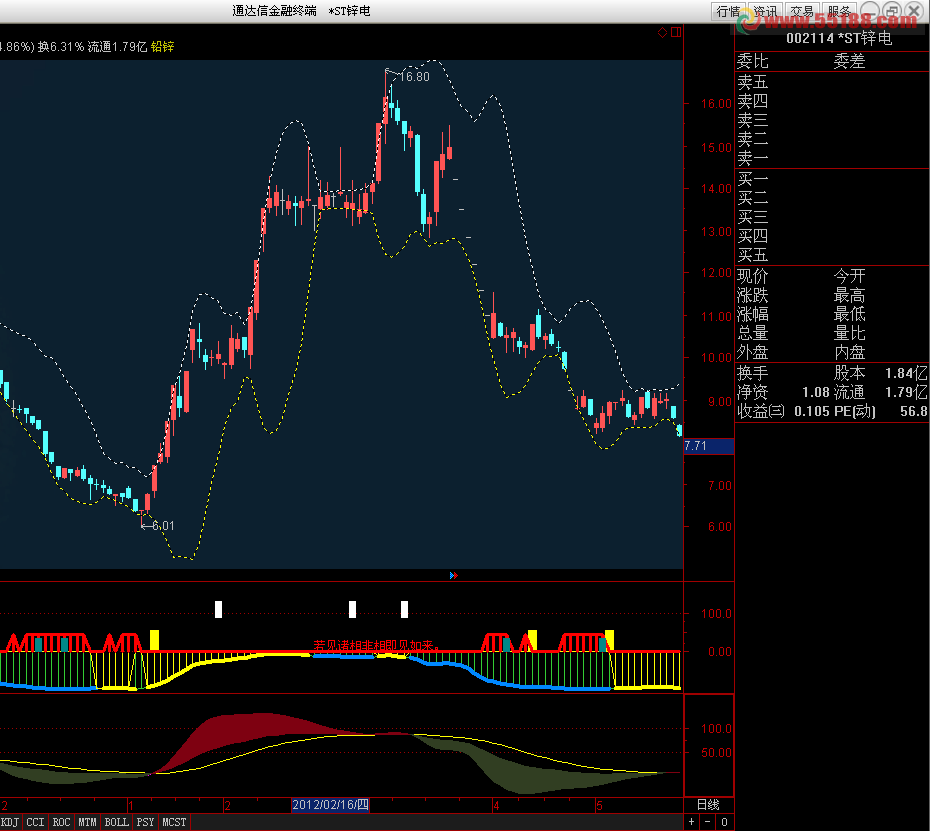Show the BOLL indicator tab

(116, 822)
